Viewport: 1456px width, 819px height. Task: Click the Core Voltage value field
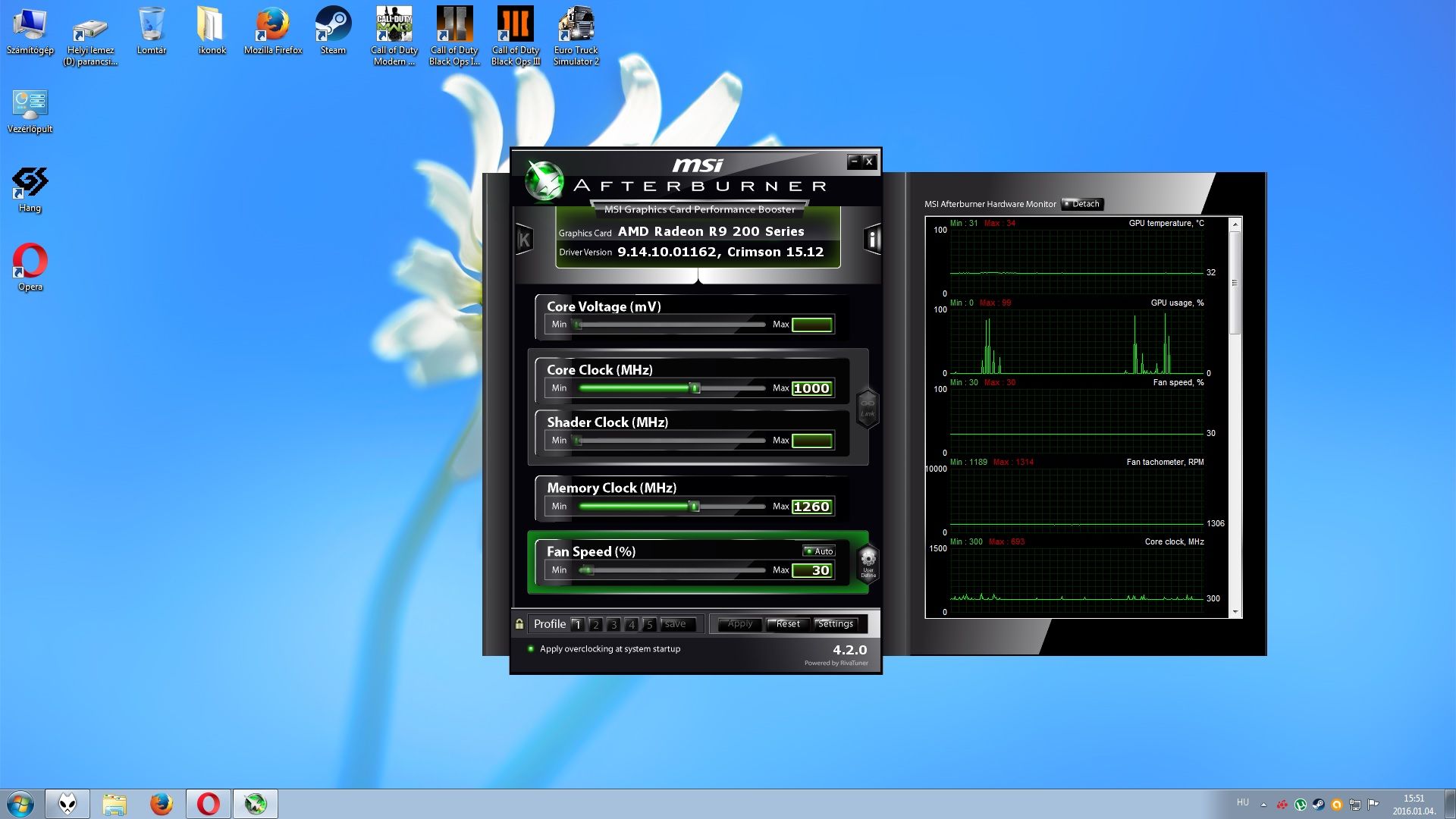(x=812, y=325)
